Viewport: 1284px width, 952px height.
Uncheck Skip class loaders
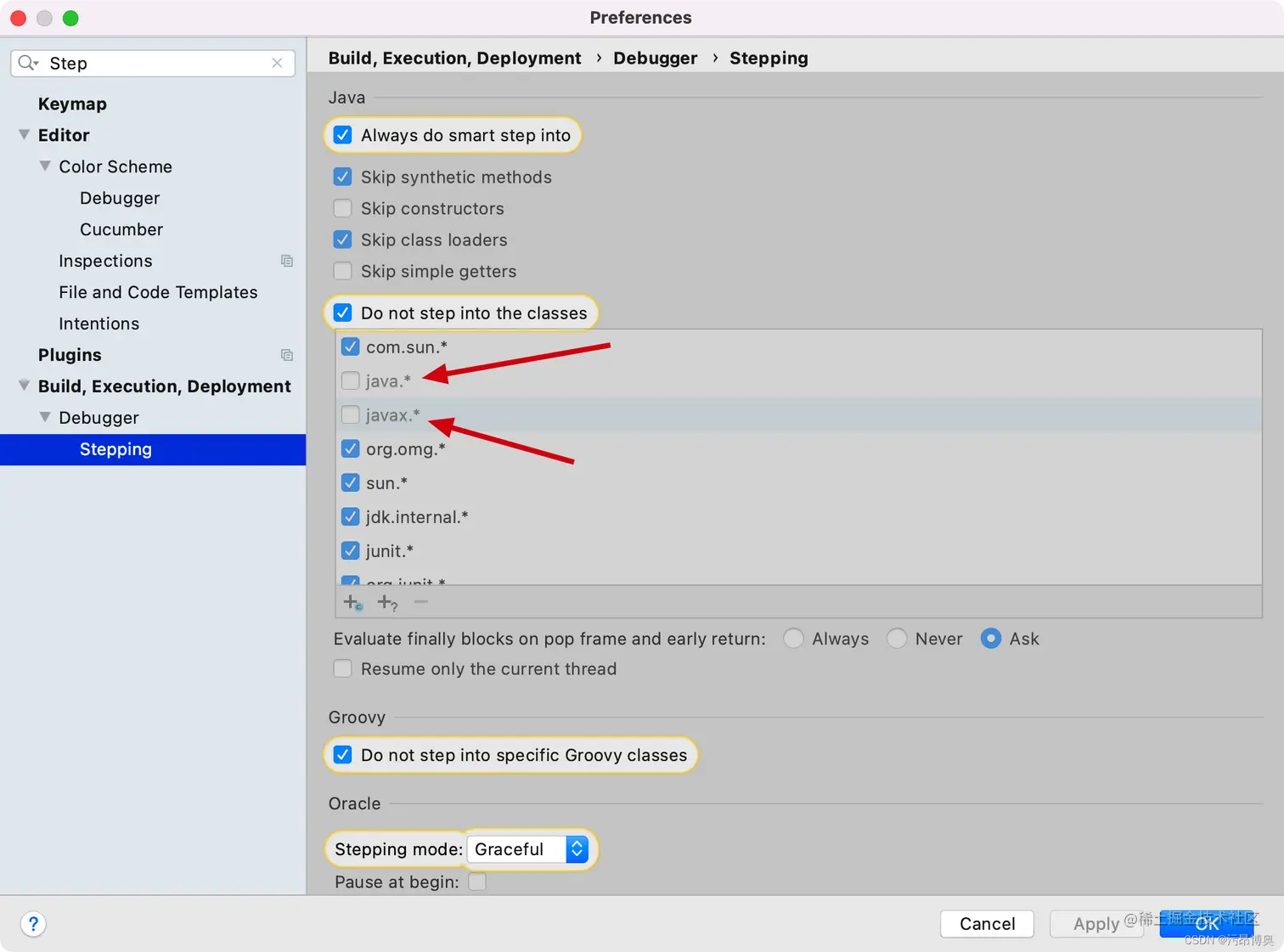[x=343, y=239]
